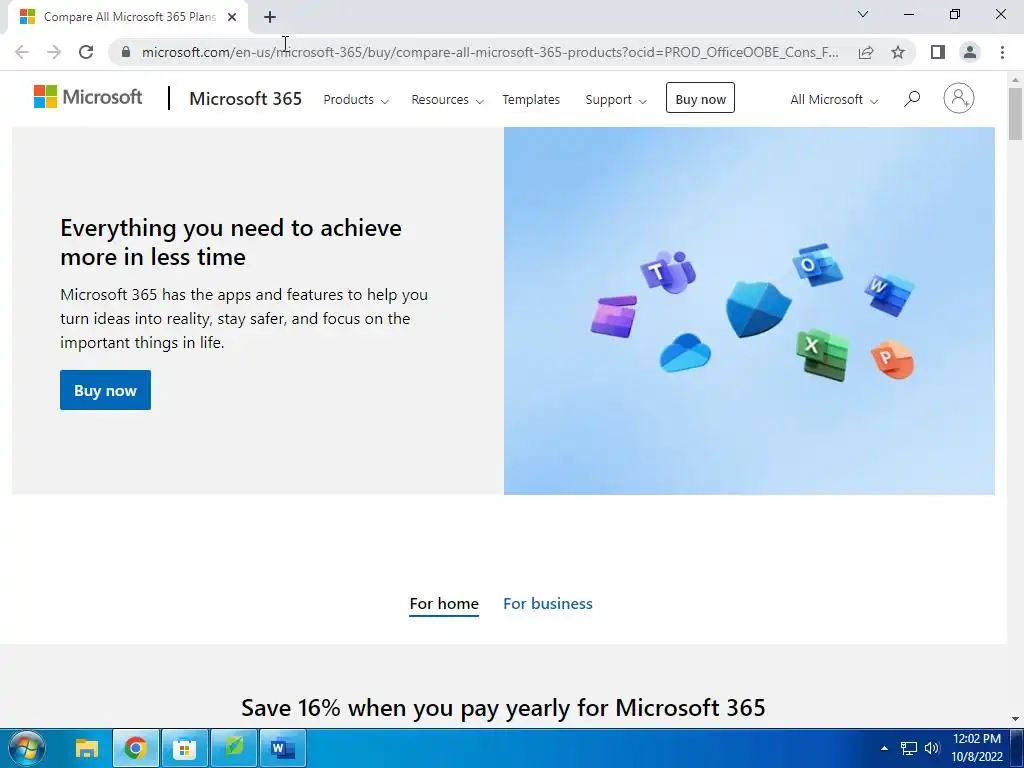
Task: Open the site search magnifier icon
Action: (x=912, y=99)
